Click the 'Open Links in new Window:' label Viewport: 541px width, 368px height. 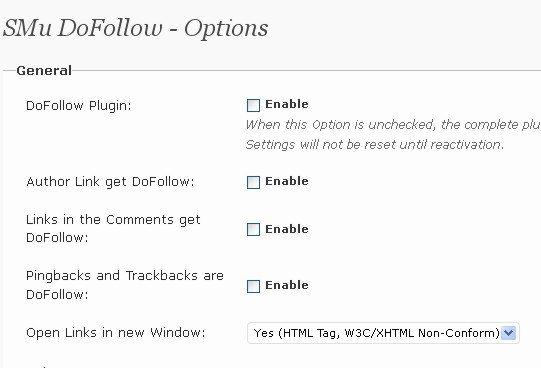(116, 333)
